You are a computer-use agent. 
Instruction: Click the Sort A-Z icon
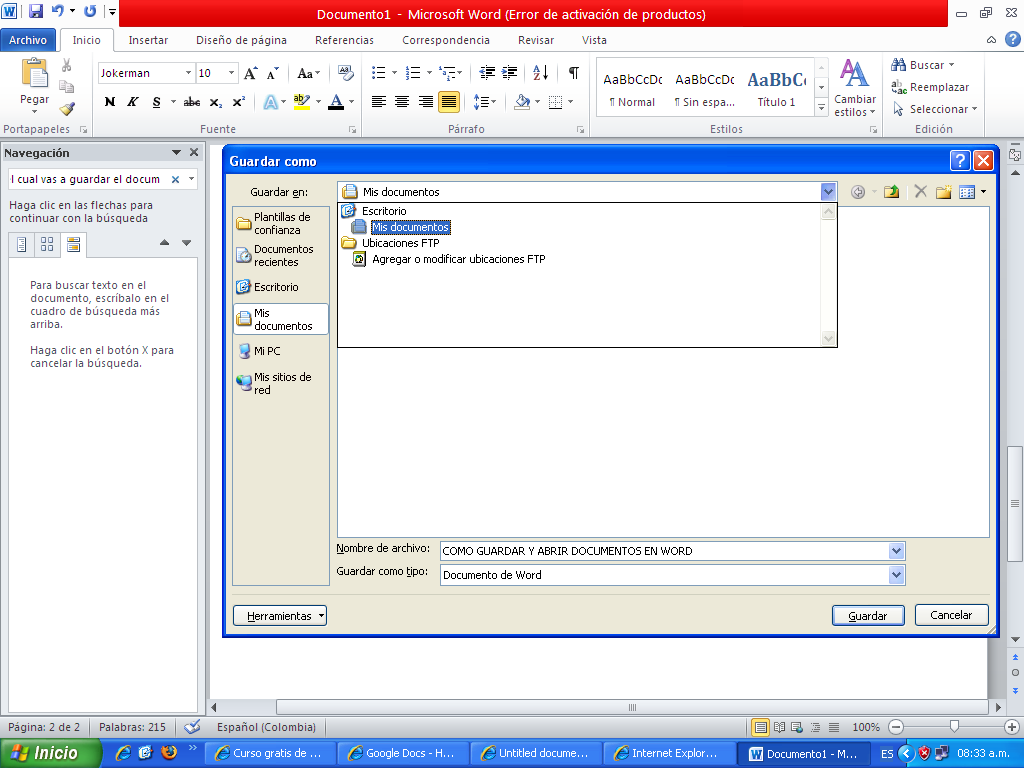coord(541,72)
